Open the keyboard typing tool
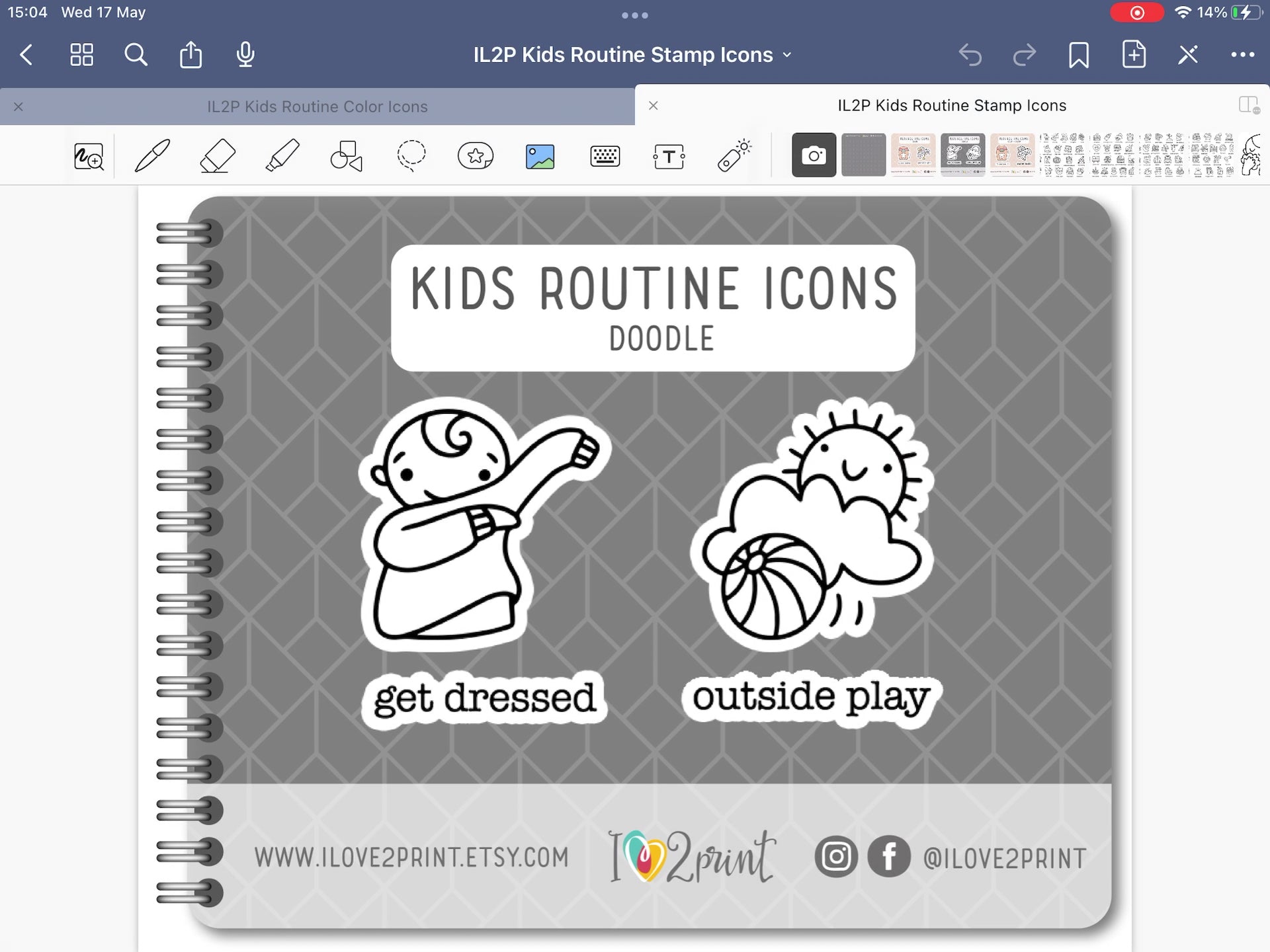Image resolution: width=1270 pixels, height=952 pixels. 605,157
